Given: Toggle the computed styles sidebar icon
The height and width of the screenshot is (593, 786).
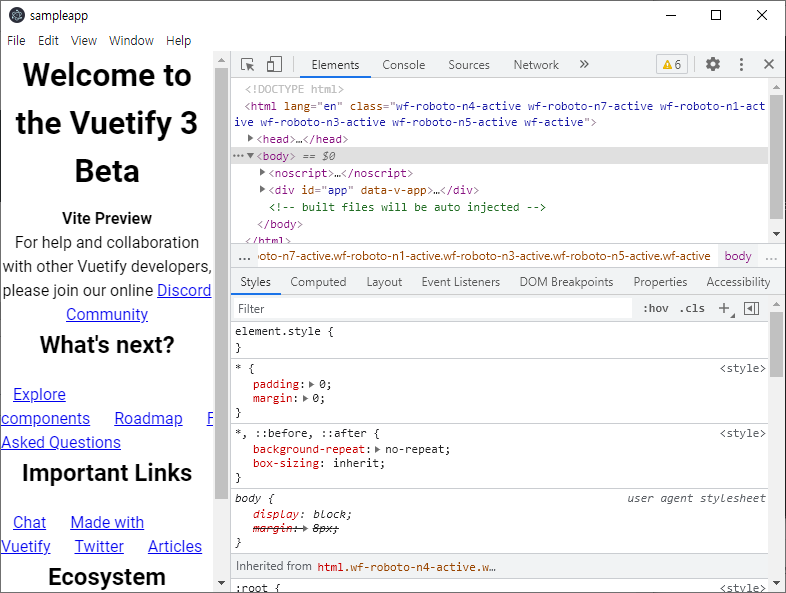Looking at the screenshot, I should (751, 308).
